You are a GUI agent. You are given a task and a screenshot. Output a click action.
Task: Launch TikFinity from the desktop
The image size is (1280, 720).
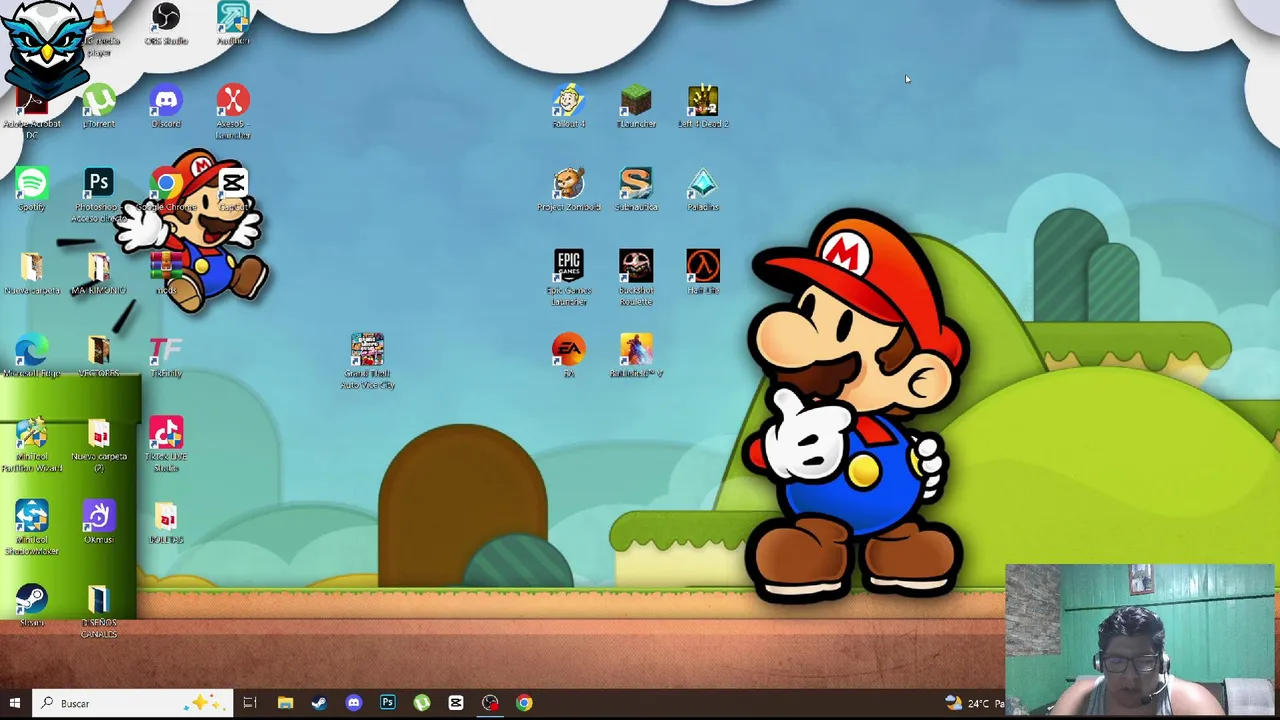point(166,356)
